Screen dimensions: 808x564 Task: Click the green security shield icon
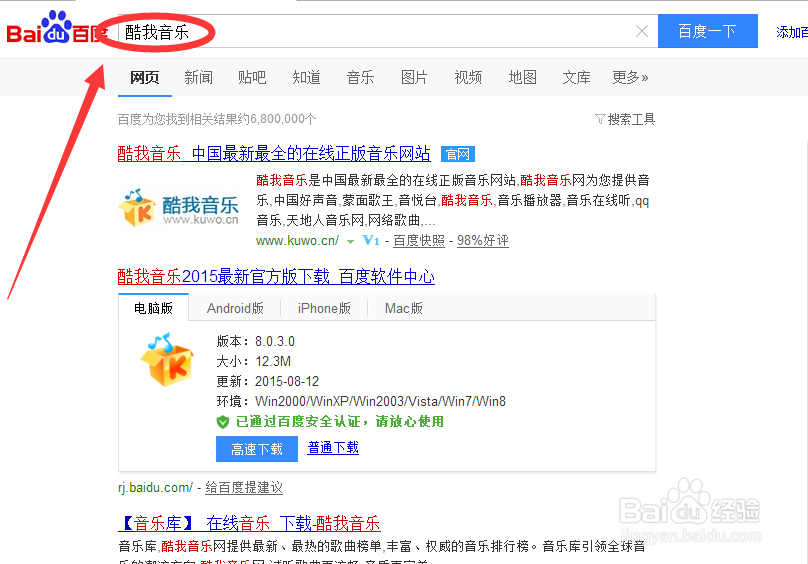[x=223, y=422]
